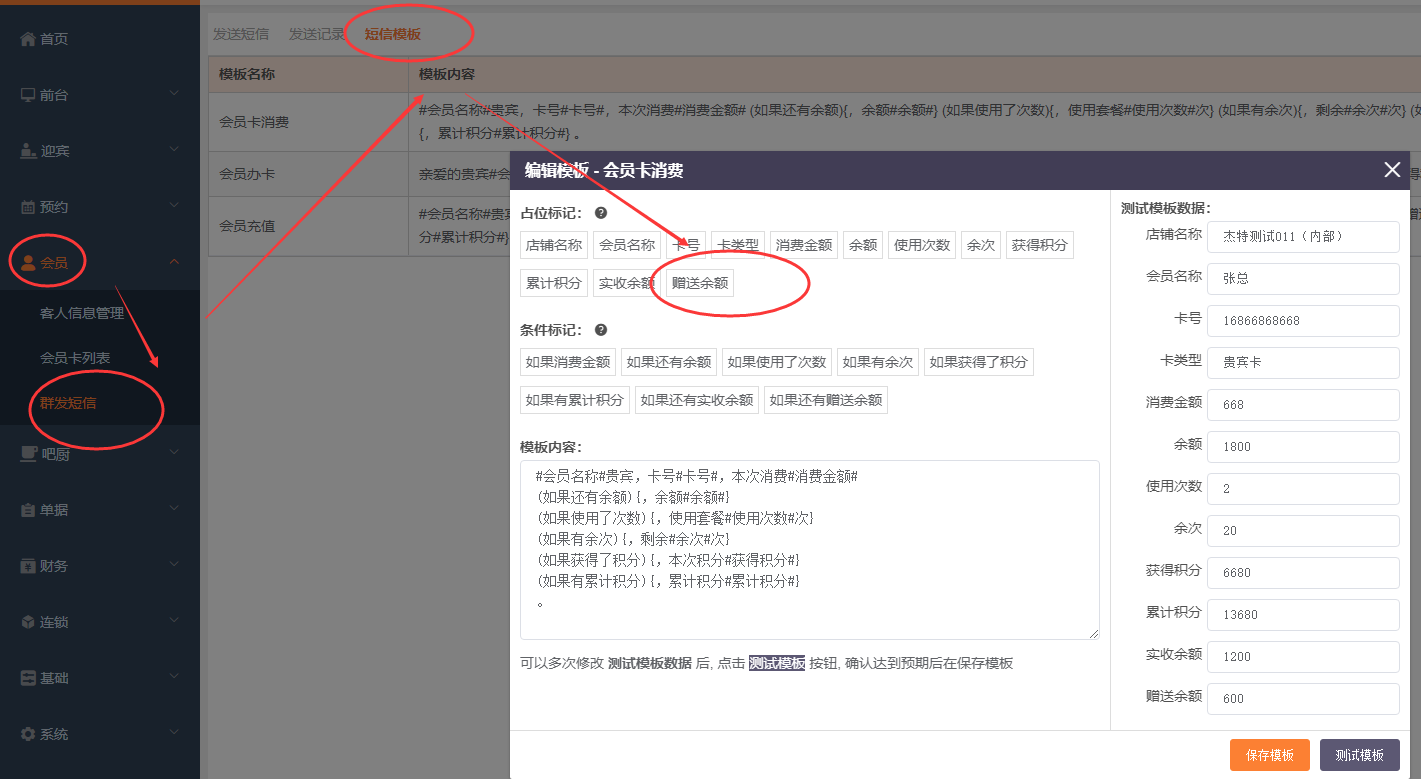Expand the 预约 sidebar menu chevron
Screen dimensions: 1421x779
[x=174, y=206]
